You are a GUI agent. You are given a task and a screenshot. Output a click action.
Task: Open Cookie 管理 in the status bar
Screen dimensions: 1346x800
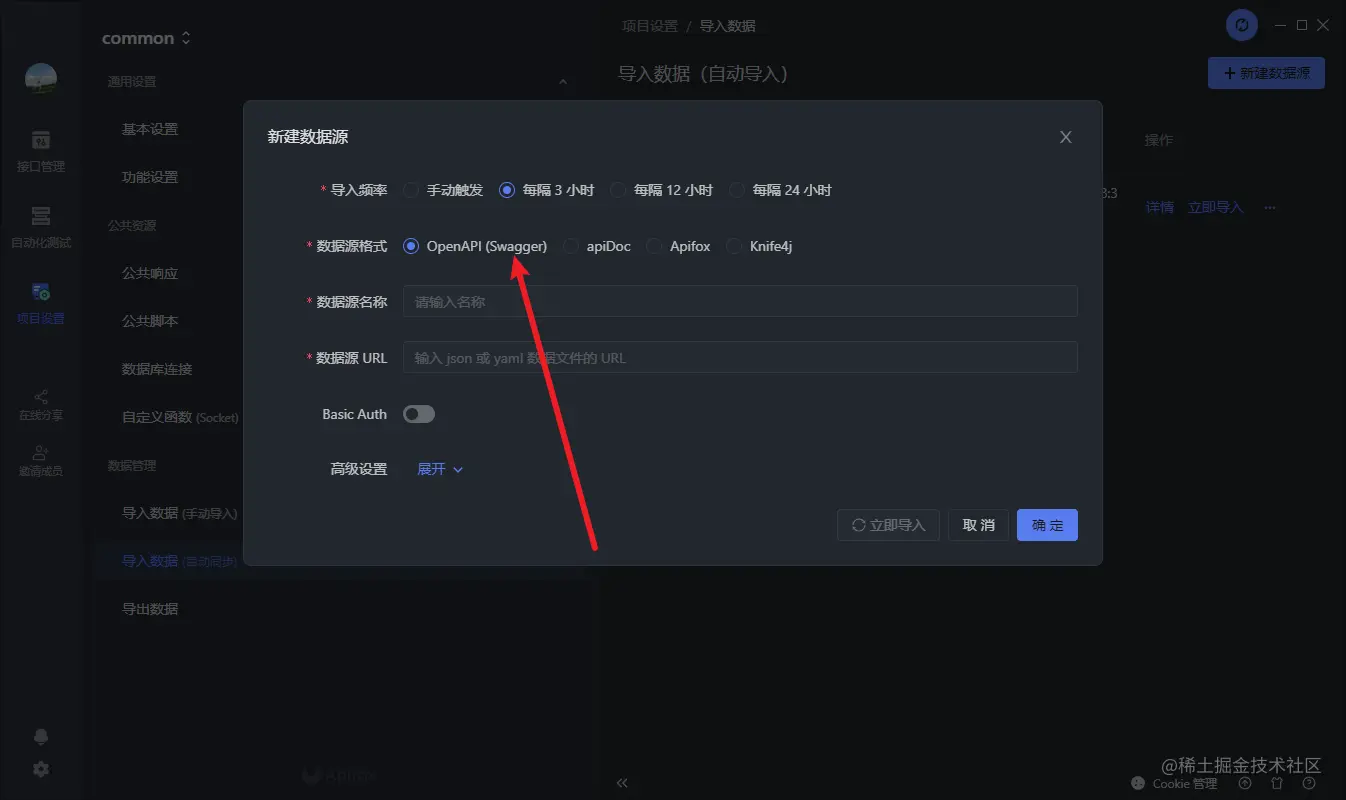click(x=1174, y=783)
